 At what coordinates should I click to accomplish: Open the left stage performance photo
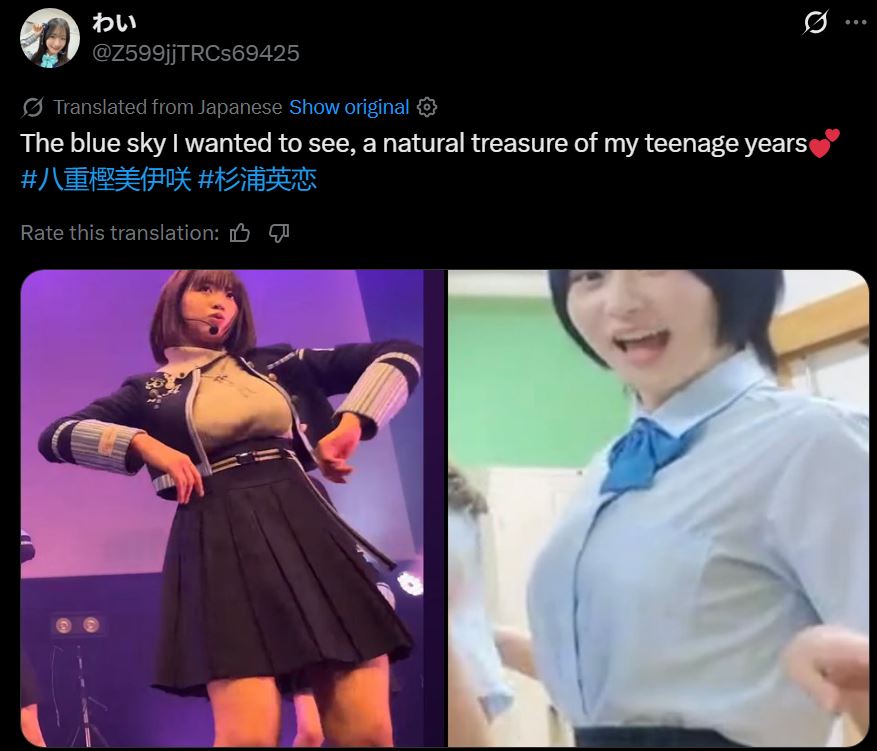(x=222, y=508)
